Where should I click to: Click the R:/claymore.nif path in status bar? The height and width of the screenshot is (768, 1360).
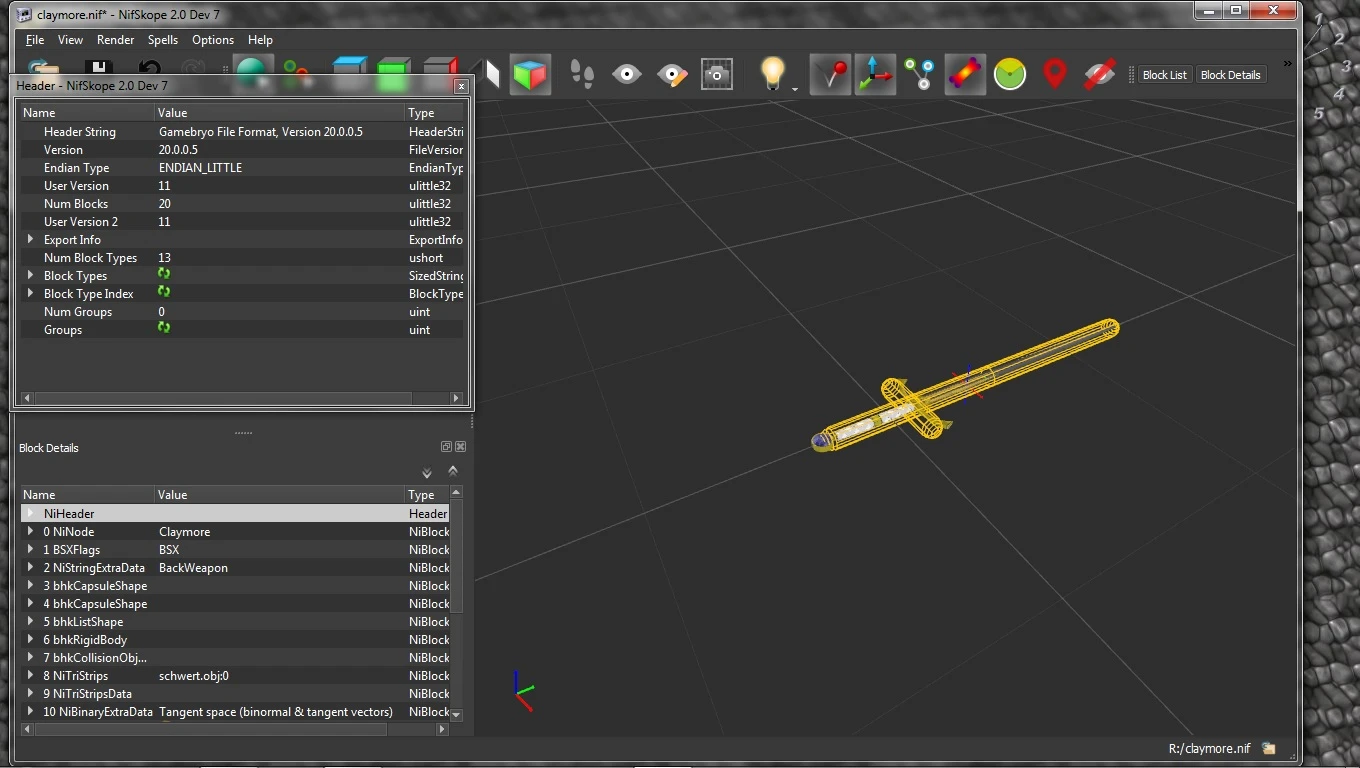(x=1209, y=748)
